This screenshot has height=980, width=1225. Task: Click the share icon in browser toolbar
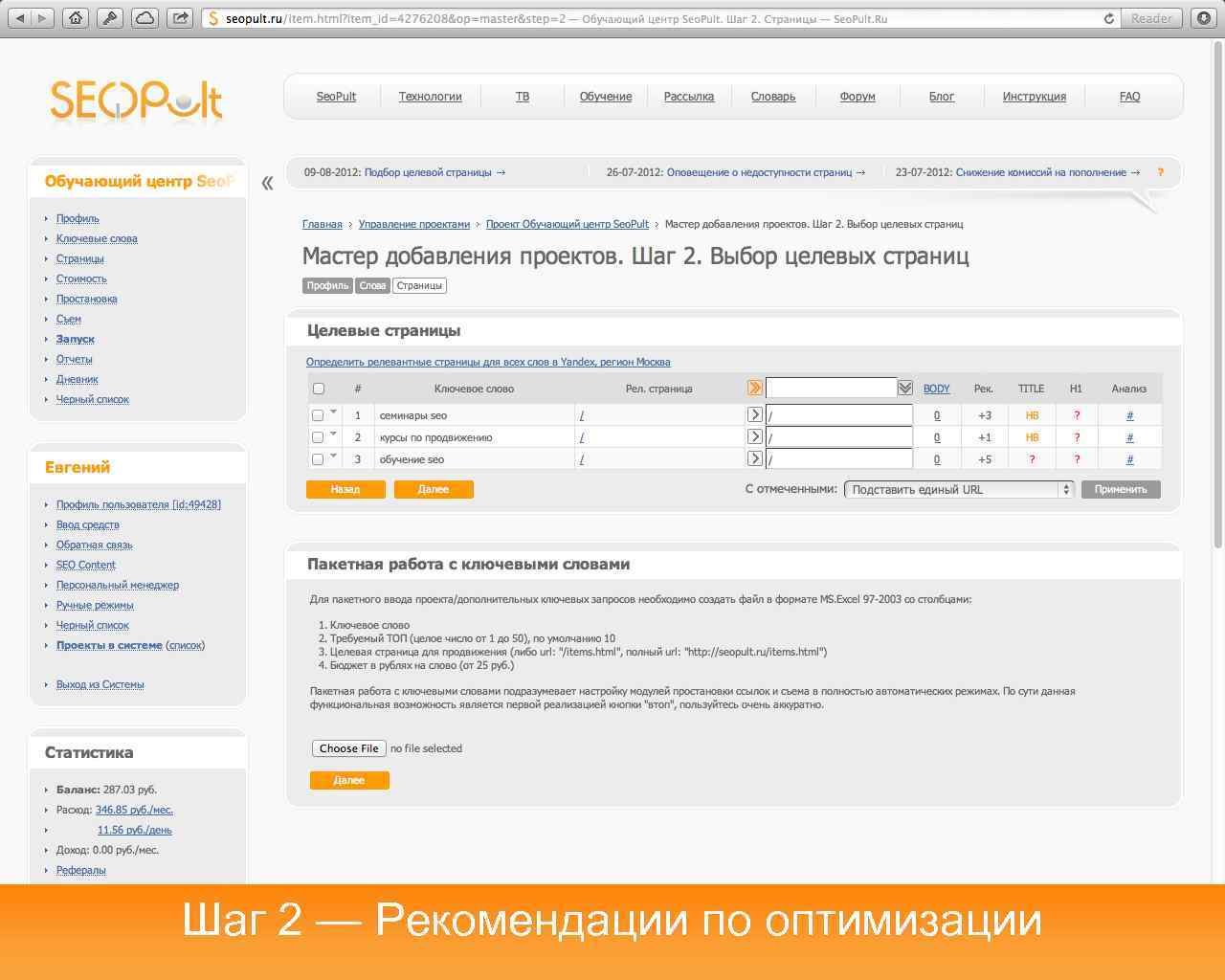tap(180, 16)
